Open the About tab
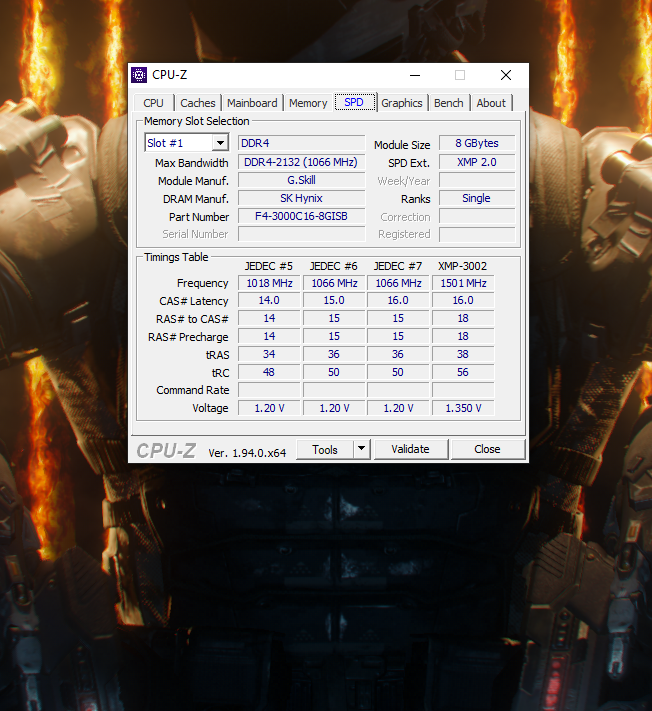Image resolution: width=652 pixels, height=711 pixels. [x=491, y=103]
